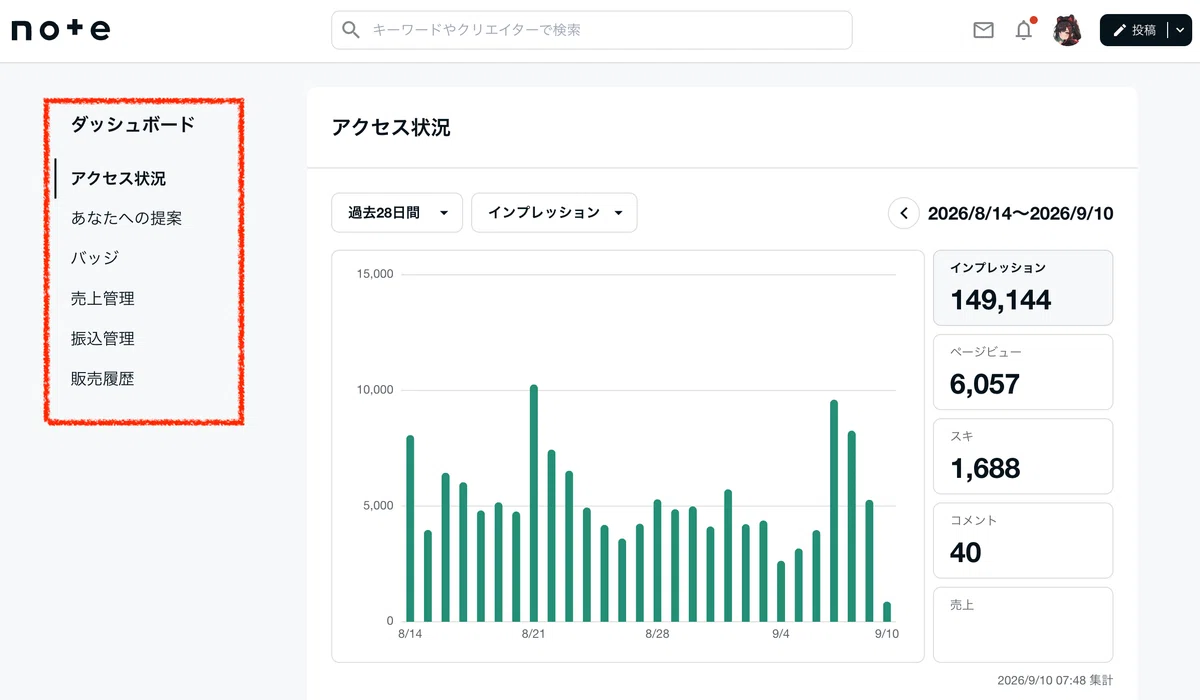The image size is (1200, 700).
Task: Select the インプレッション 149,144 card
Action: pos(1023,288)
